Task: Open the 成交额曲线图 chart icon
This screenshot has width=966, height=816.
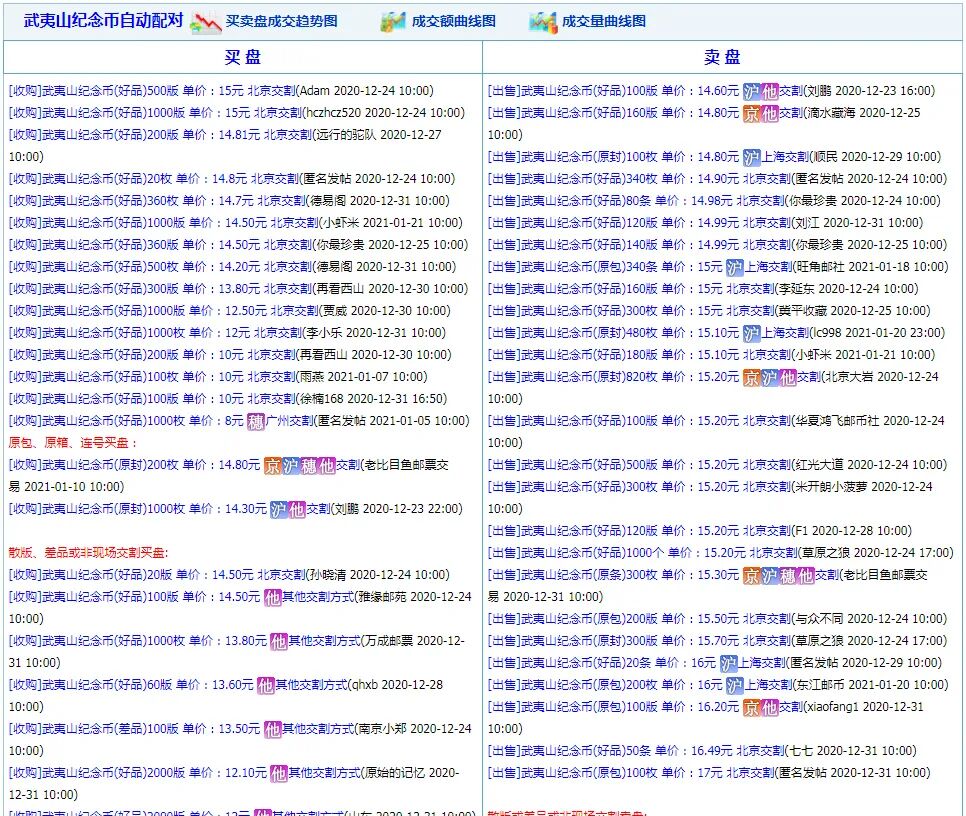Action: point(393,22)
